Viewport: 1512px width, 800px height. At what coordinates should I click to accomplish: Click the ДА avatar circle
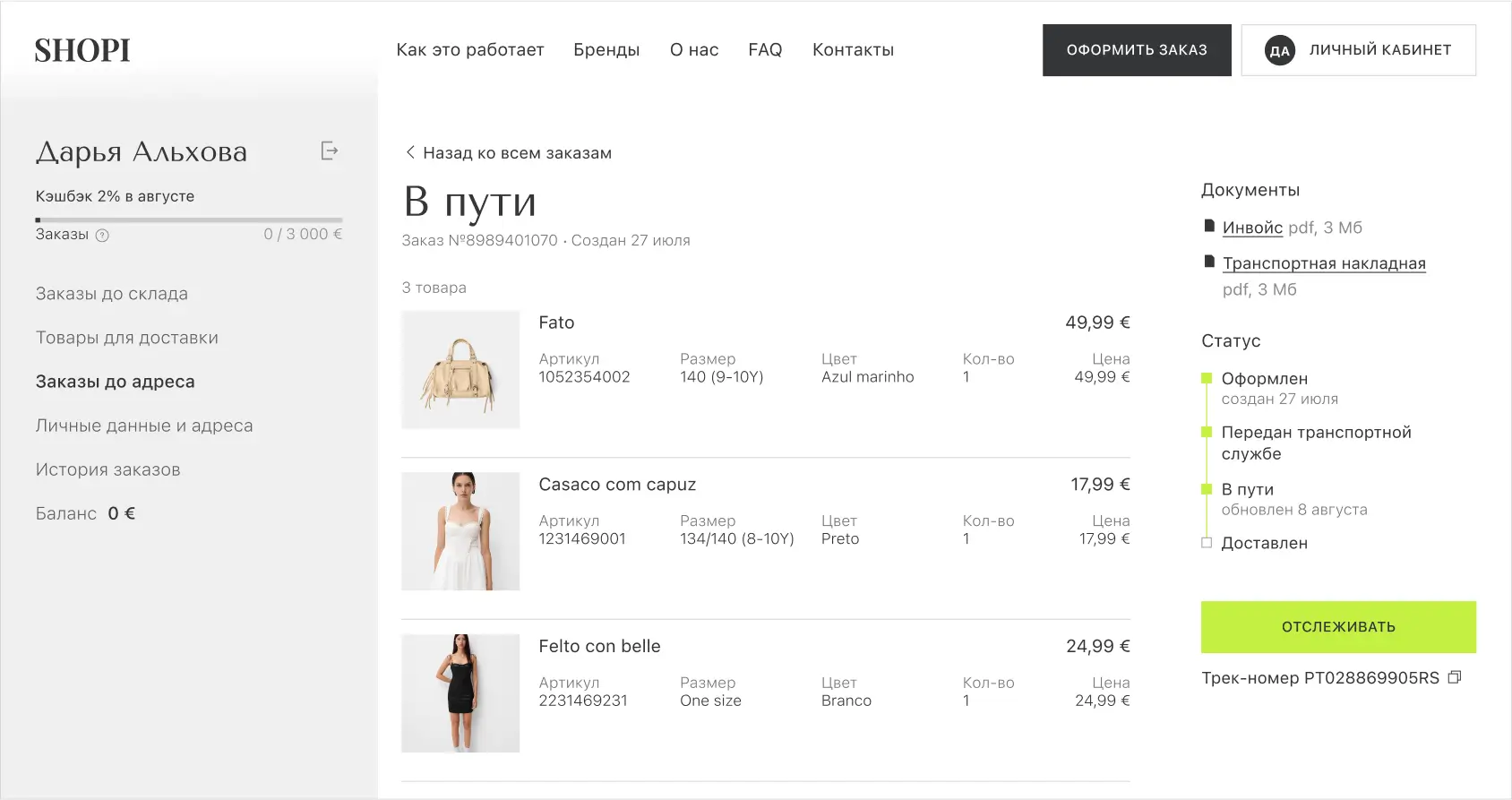pos(1279,51)
